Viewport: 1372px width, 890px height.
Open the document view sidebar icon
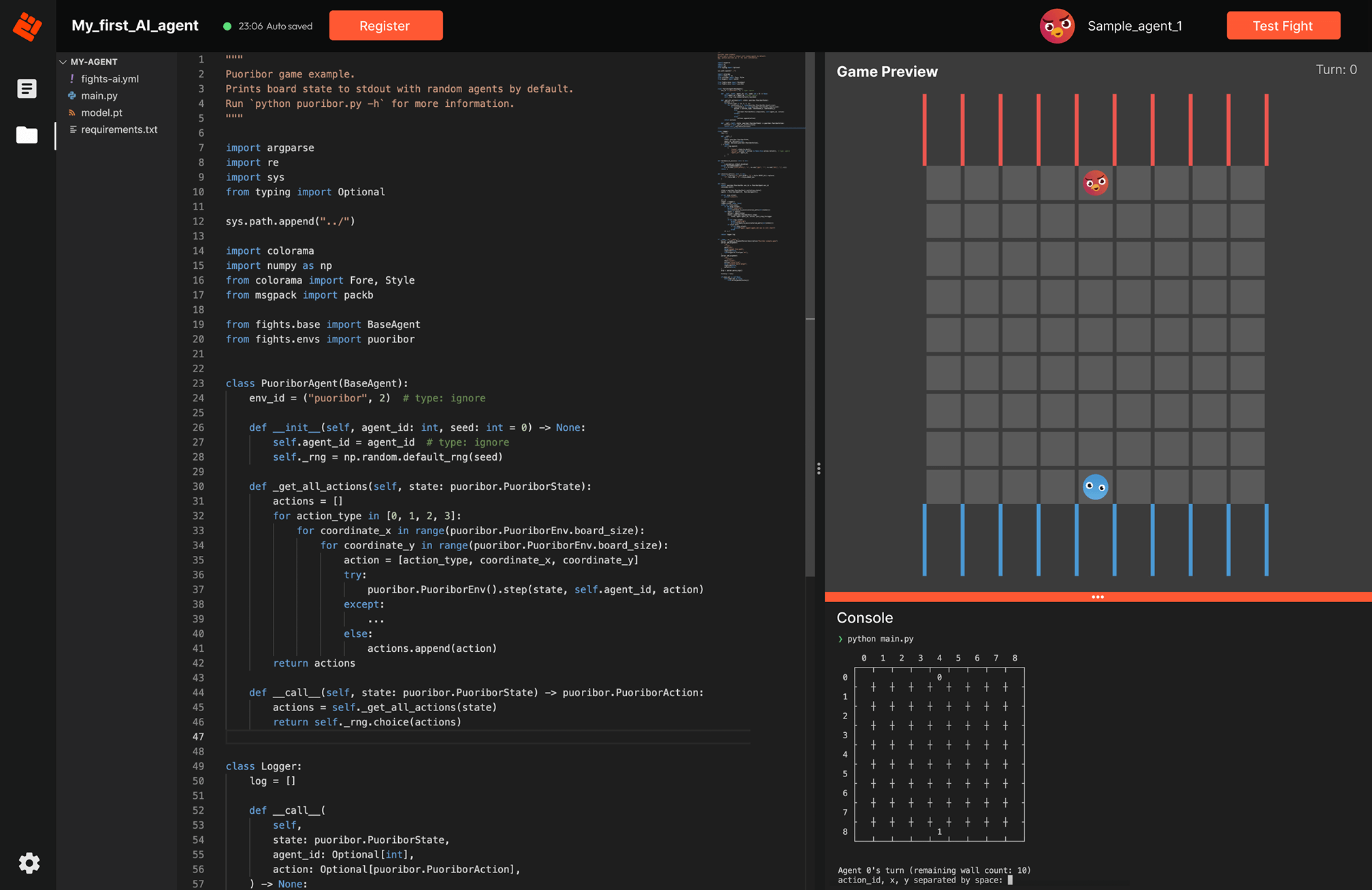(x=27, y=88)
